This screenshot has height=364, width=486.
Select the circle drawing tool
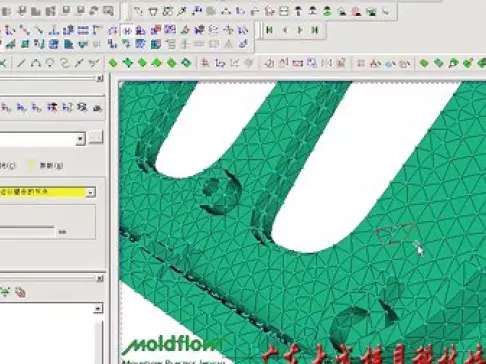50,63
